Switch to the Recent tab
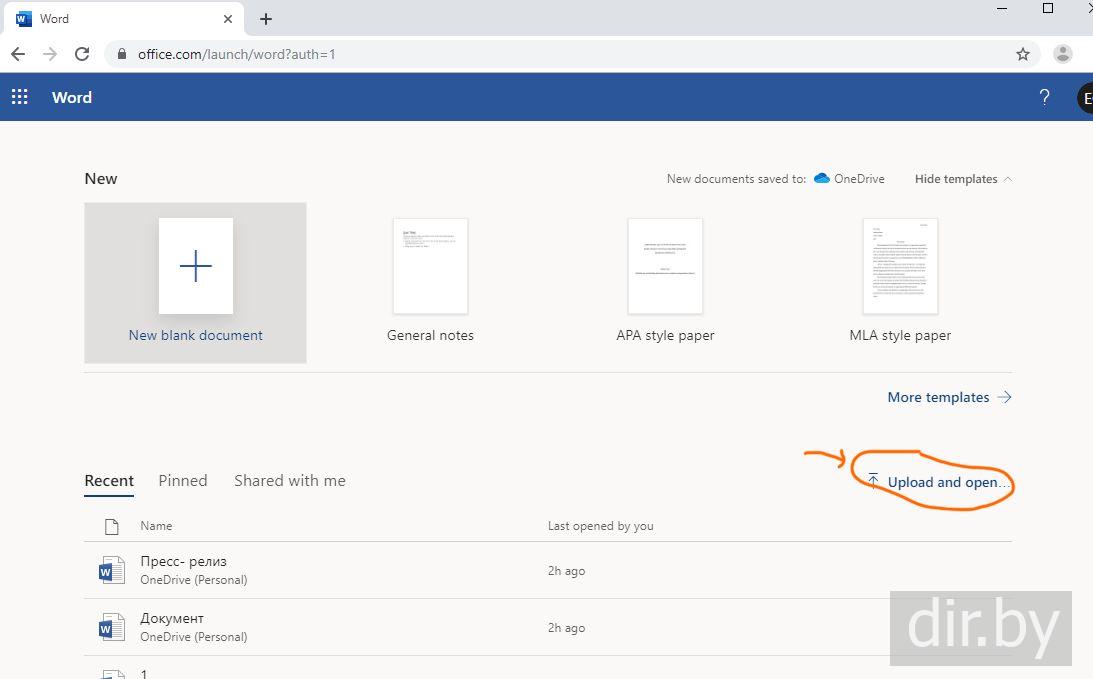Viewport: 1093px width, 679px height. point(109,480)
